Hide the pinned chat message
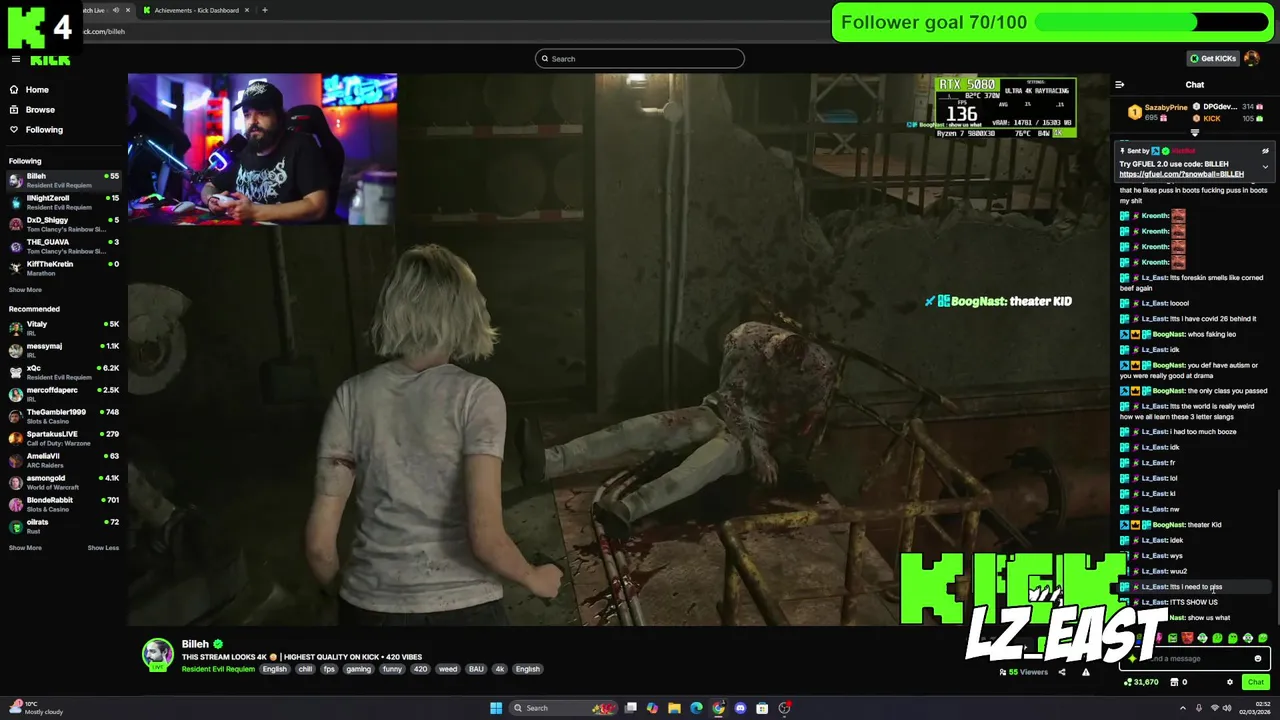The height and width of the screenshot is (720, 1280). tap(1265, 151)
